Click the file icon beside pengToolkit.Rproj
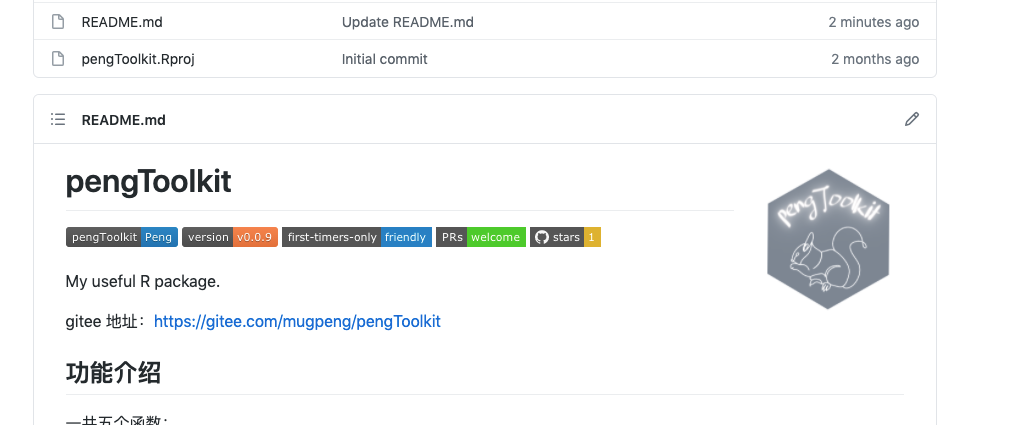This screenshot has height=425, width=1017. point(58,59)
